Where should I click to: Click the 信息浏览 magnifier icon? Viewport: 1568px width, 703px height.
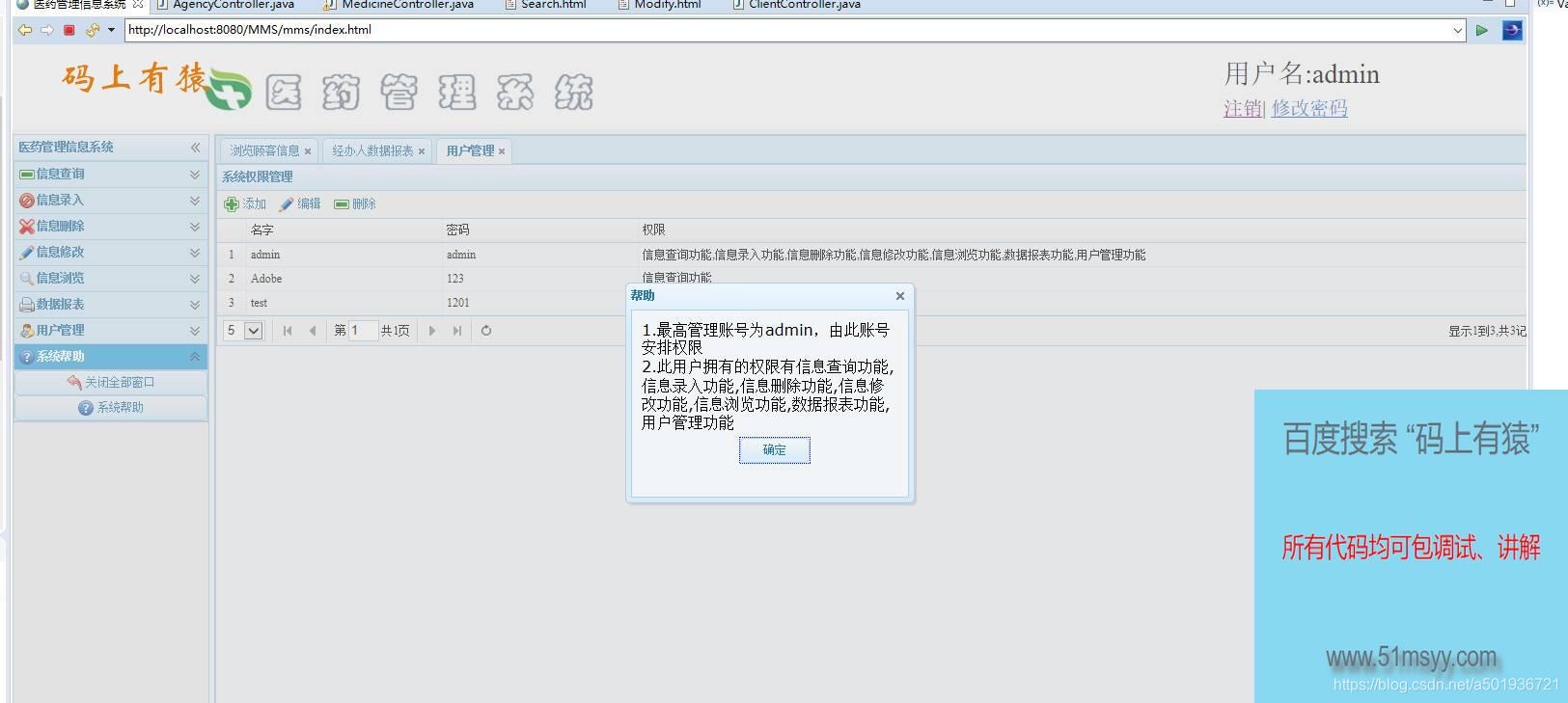[x=27, y=279]
